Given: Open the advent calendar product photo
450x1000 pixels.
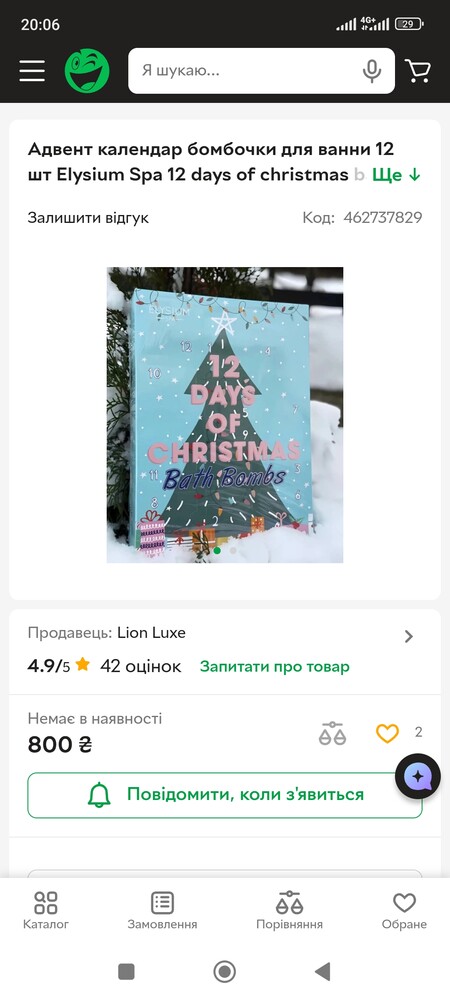Looking at the screenshot, I should tap(225, 415).
